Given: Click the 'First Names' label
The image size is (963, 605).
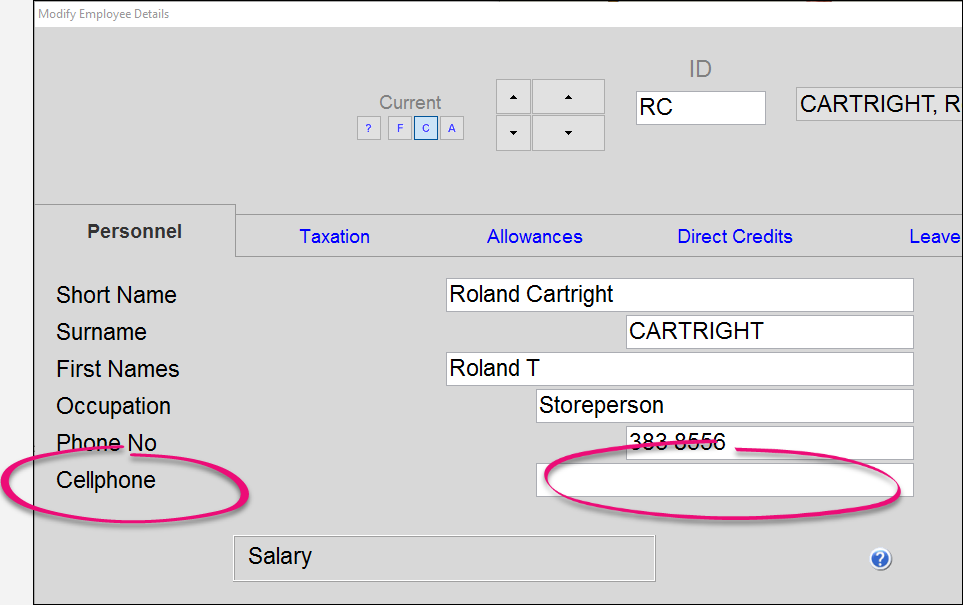Looking at the screenshot, I should (118, 369).
